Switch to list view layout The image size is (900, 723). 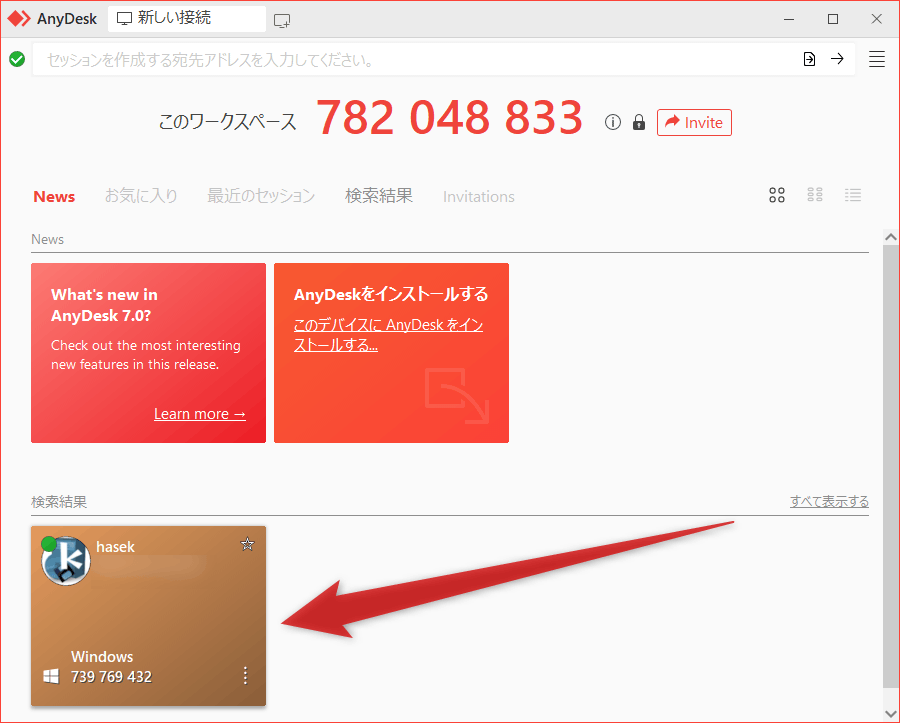pyautogui.click(x=853, y=195)
